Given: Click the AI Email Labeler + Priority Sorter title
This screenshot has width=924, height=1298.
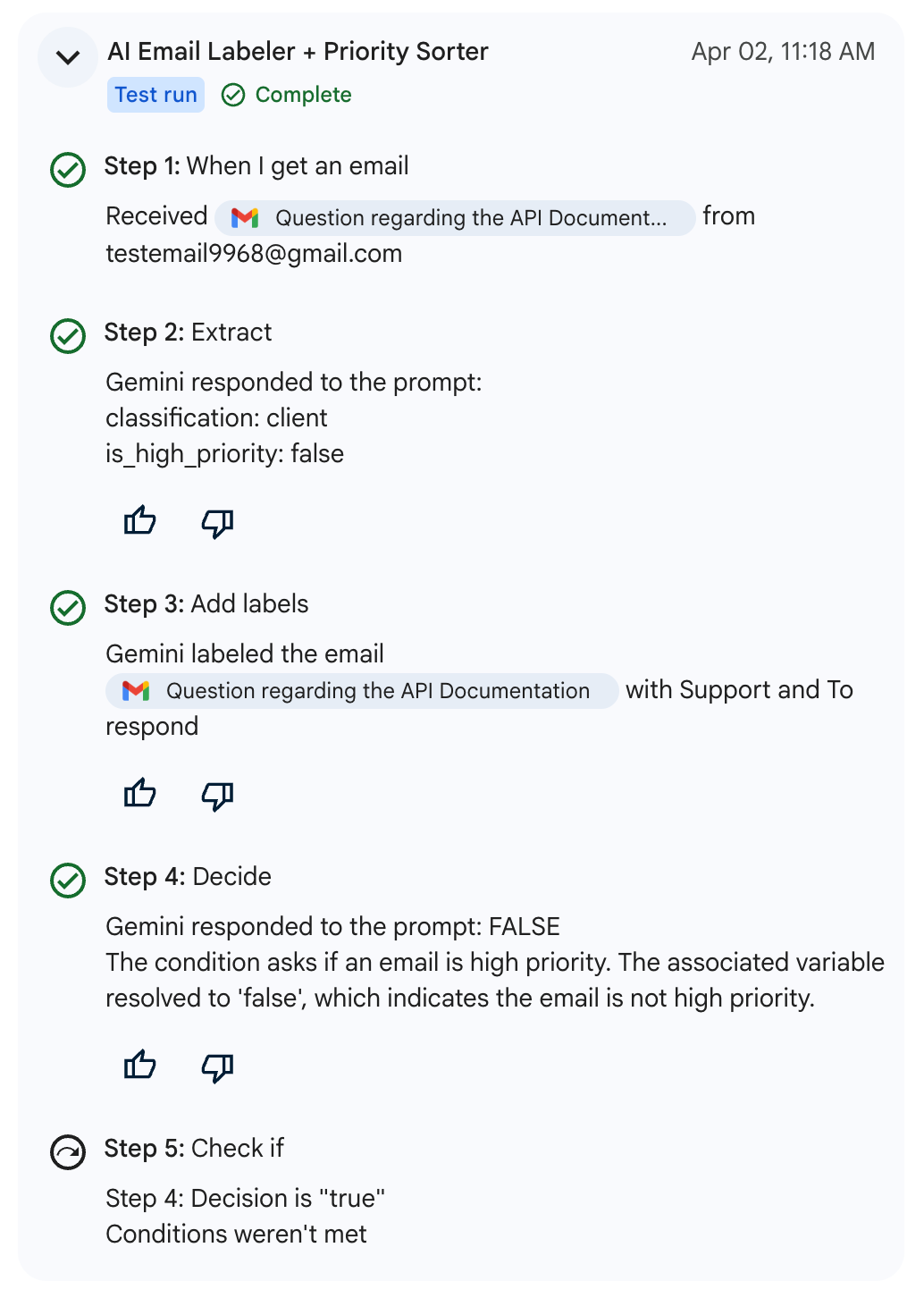Looking at the screenshot, I should pos(298,52).
